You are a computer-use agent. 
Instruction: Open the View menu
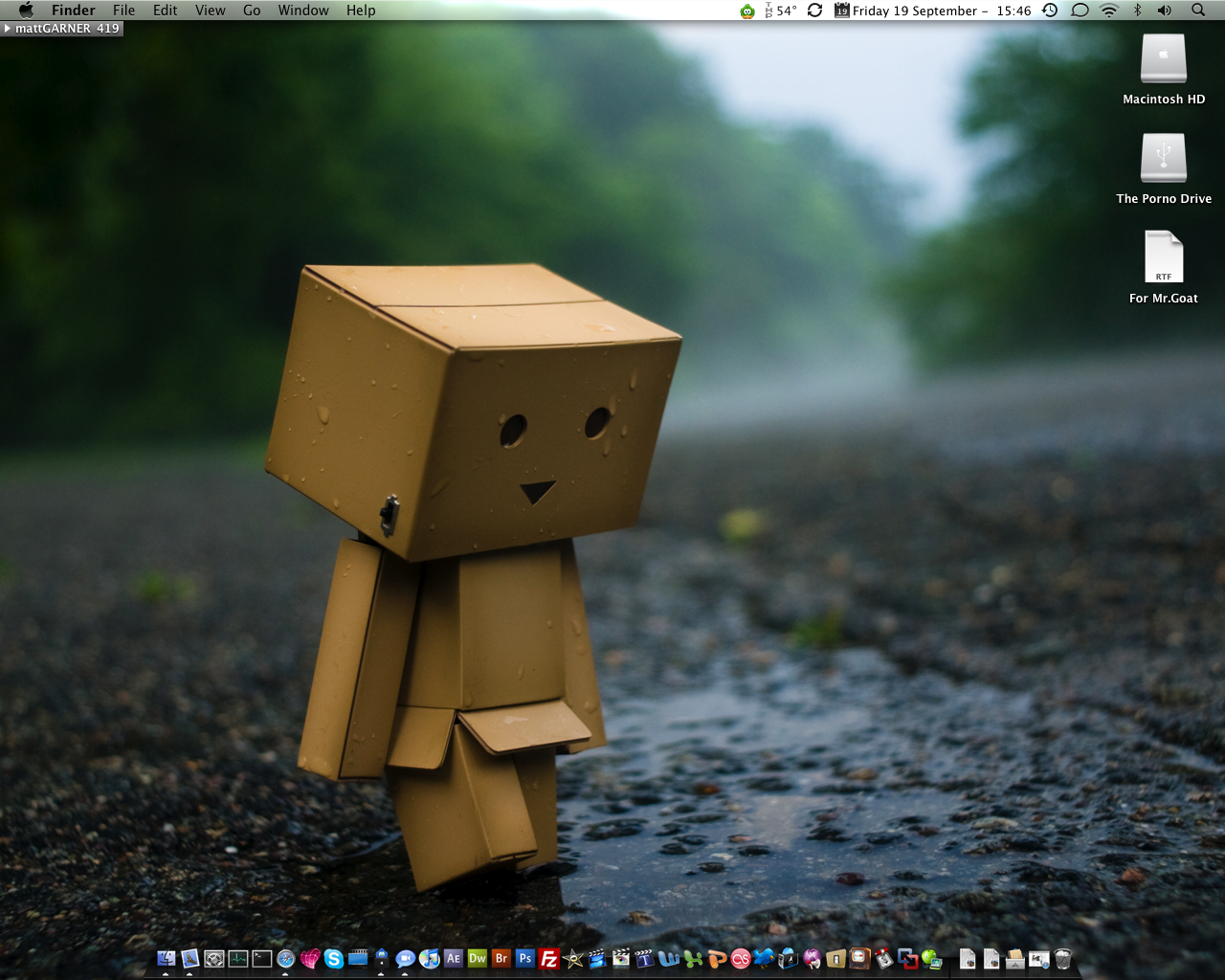(x=210, y=11)
